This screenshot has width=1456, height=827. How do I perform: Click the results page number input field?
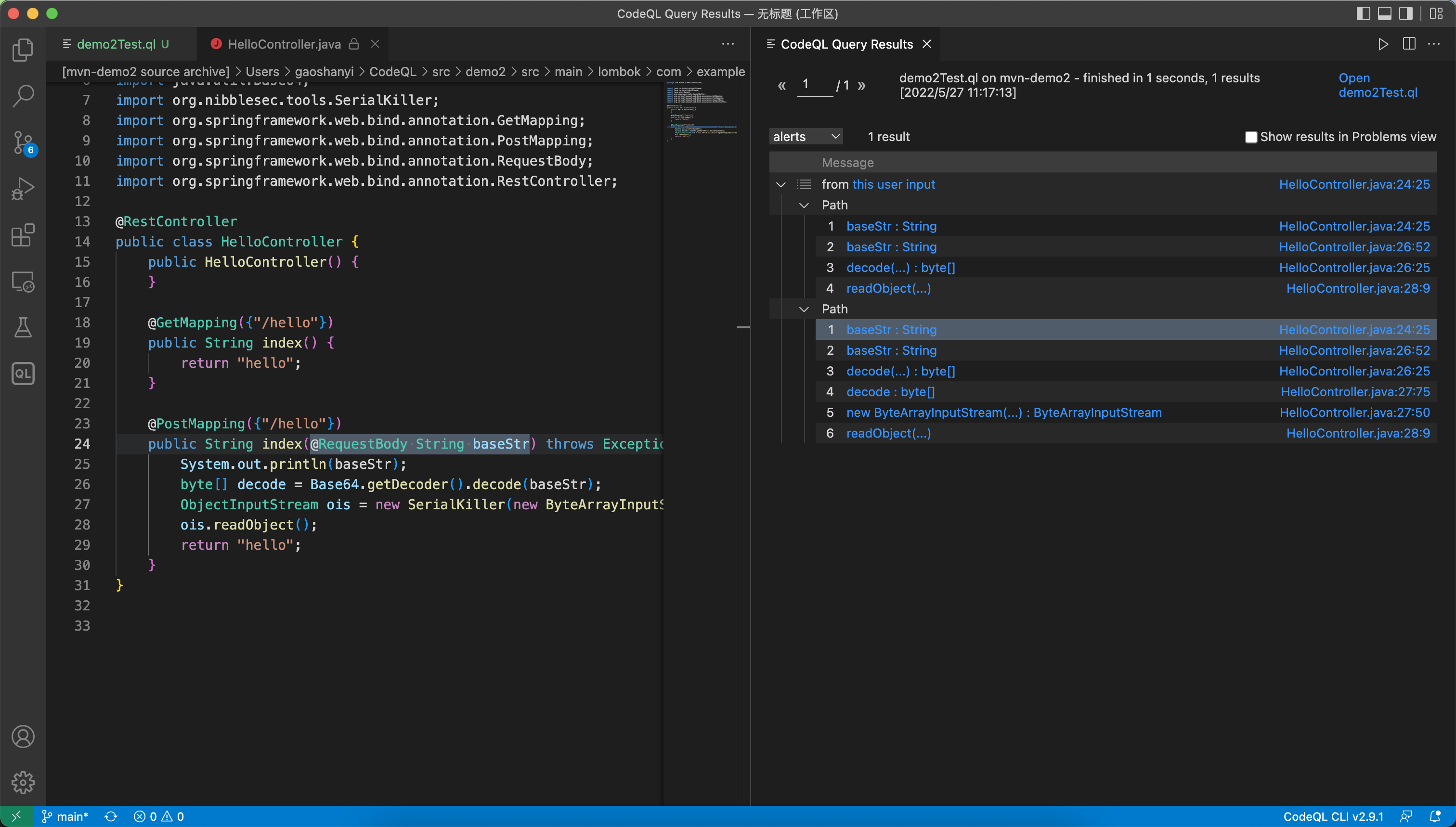click(815, 85)
